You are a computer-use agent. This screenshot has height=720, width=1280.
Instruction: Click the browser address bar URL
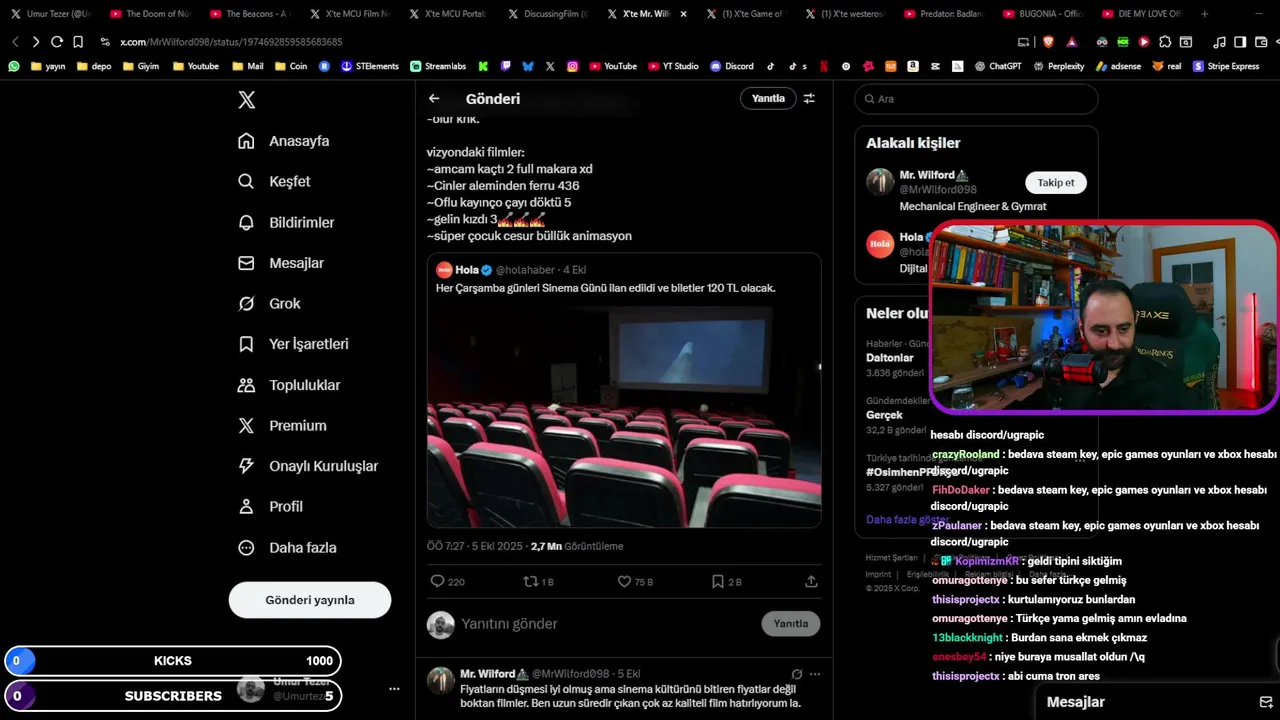click(x=231, y=42)
